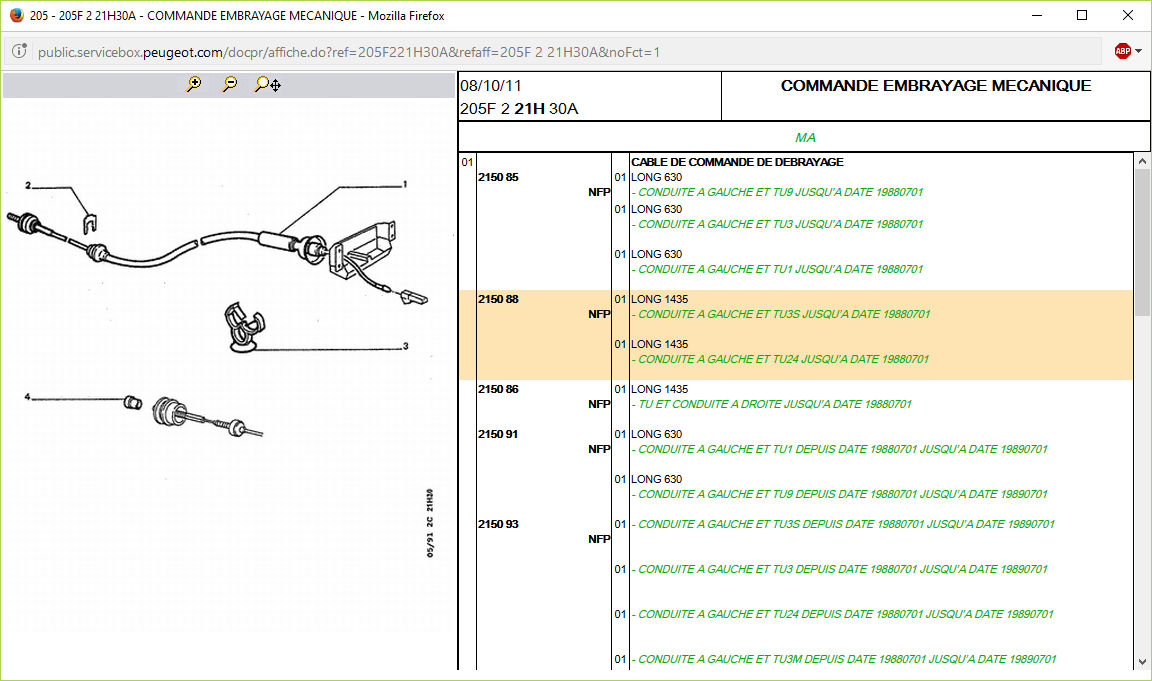Click callout number 2 on the diagram
This screenshot has width=1152, height=681.
tap(28, 185)
